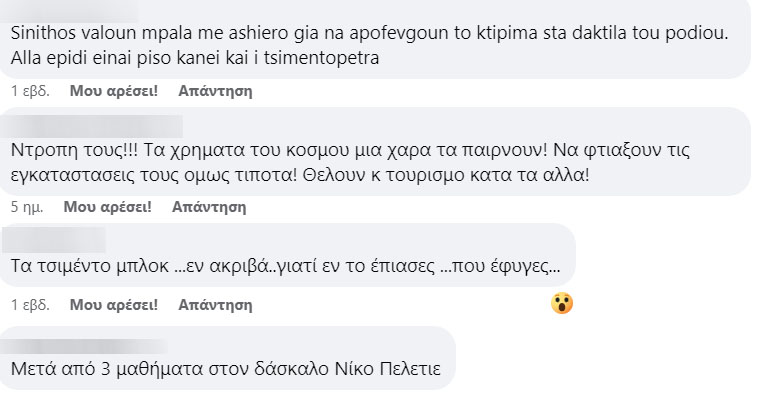Viewport: 768px width, 393px height.
Task: Open "1 εβδ." timestamp under τσιμέντο μπλοκ comment
Action: pyautogui.click(x=30, y=304)
